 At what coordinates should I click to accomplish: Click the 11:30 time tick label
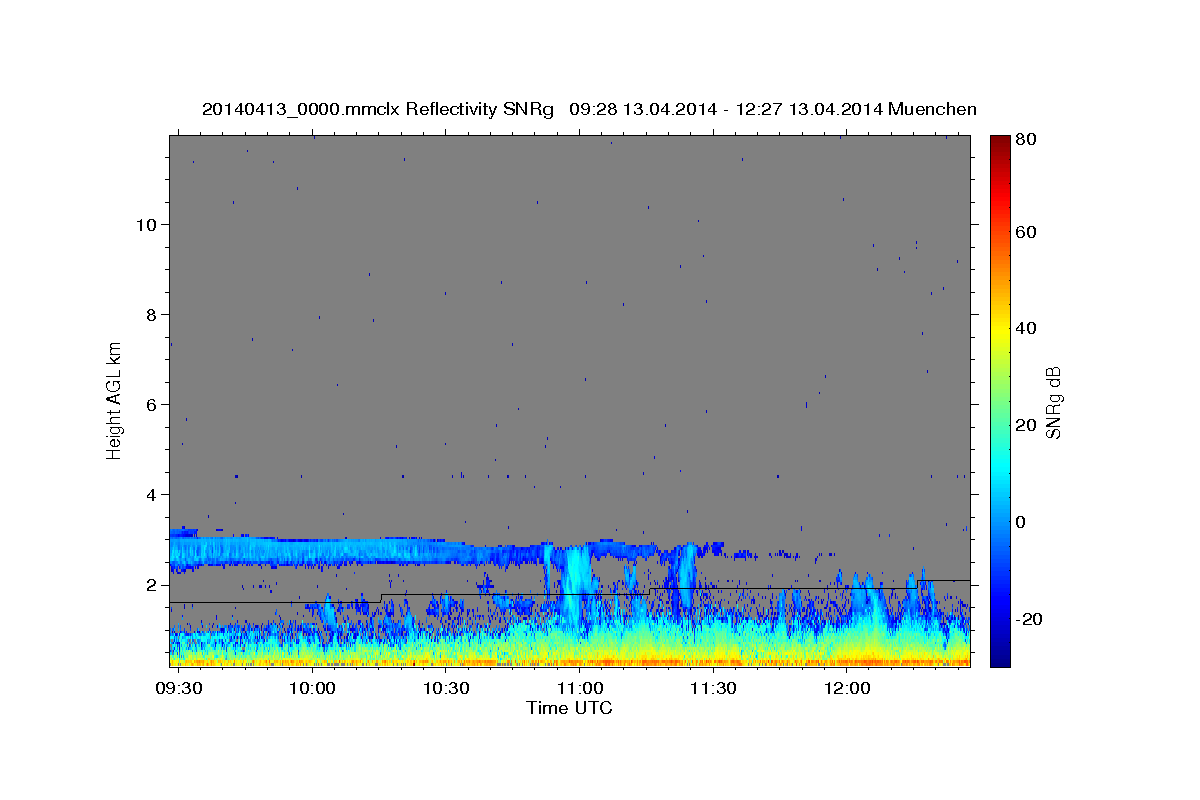(x=713, y=689)
